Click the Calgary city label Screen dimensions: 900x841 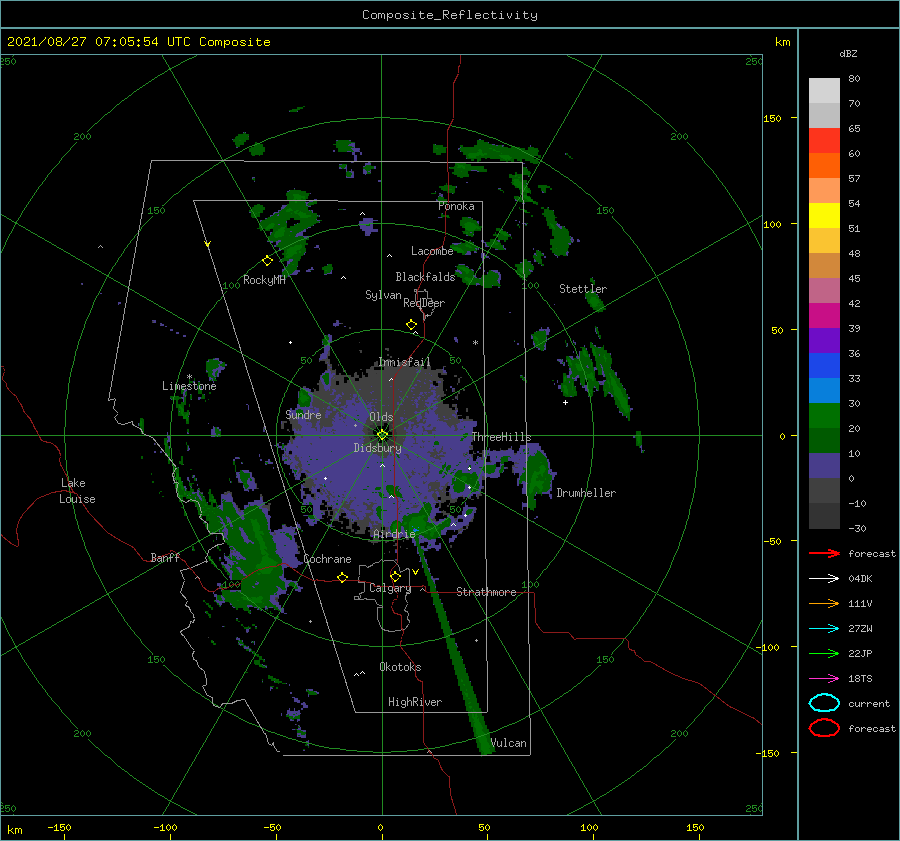point(390,588)
